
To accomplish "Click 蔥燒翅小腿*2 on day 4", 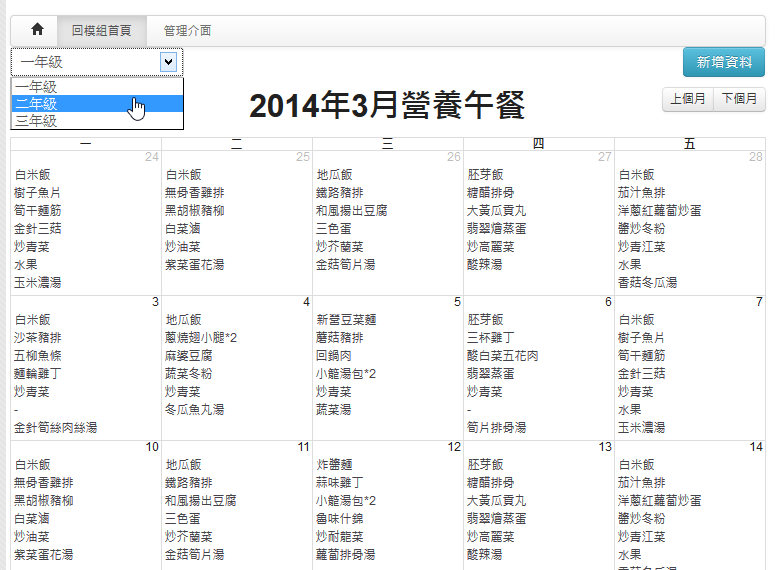I will click(x=201, y=338).
